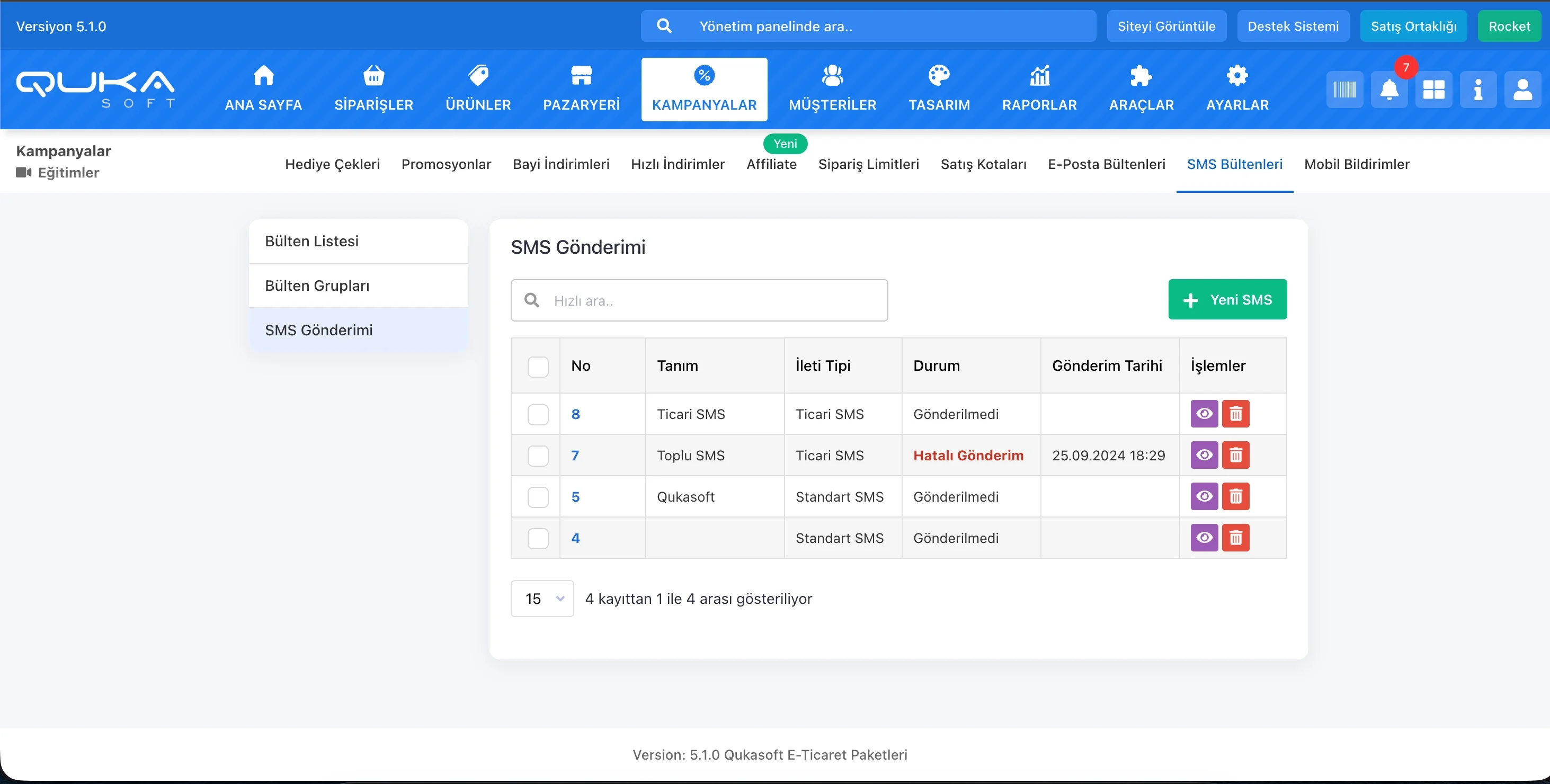The image size is (1550, 784).
Task: Click the Siteyi Görüntüle button
Action: tap(1166, 26)
